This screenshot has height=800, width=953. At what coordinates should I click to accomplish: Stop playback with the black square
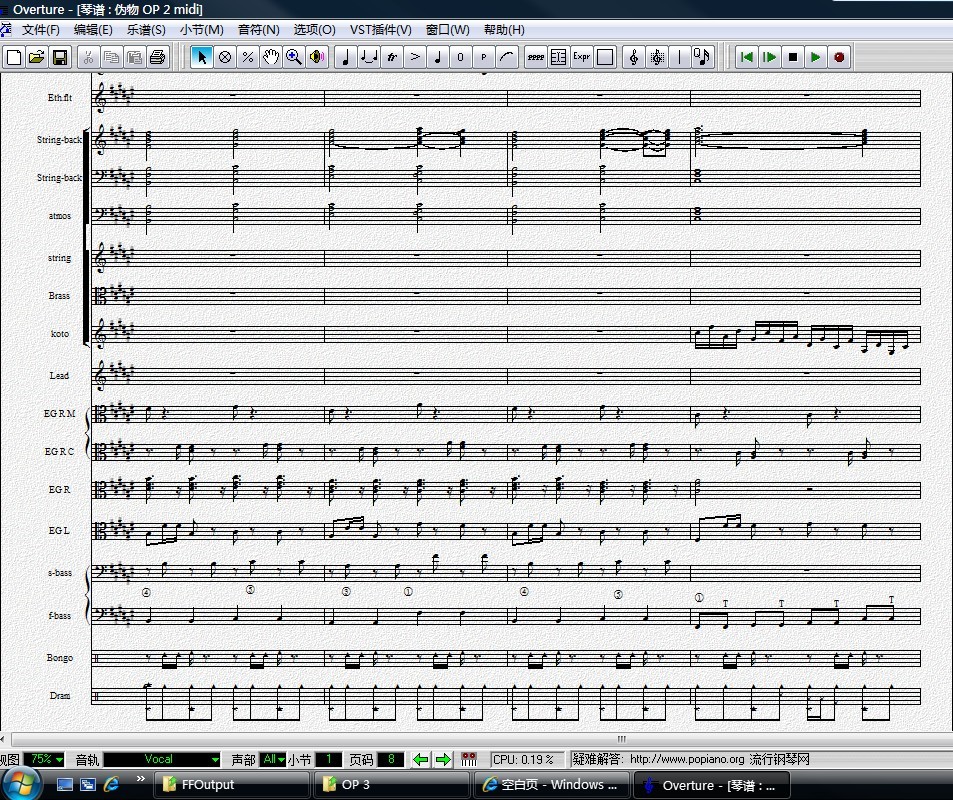tap(793, 57)
